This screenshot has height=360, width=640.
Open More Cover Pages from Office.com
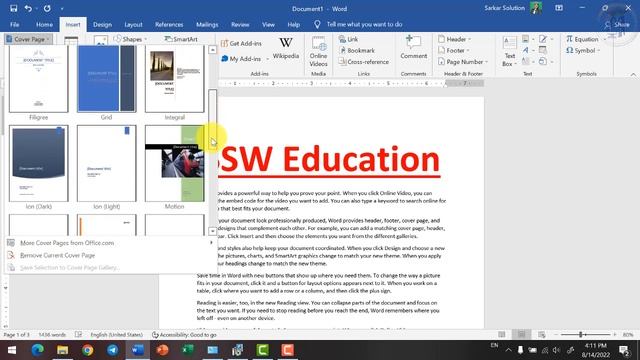[110, 243]
